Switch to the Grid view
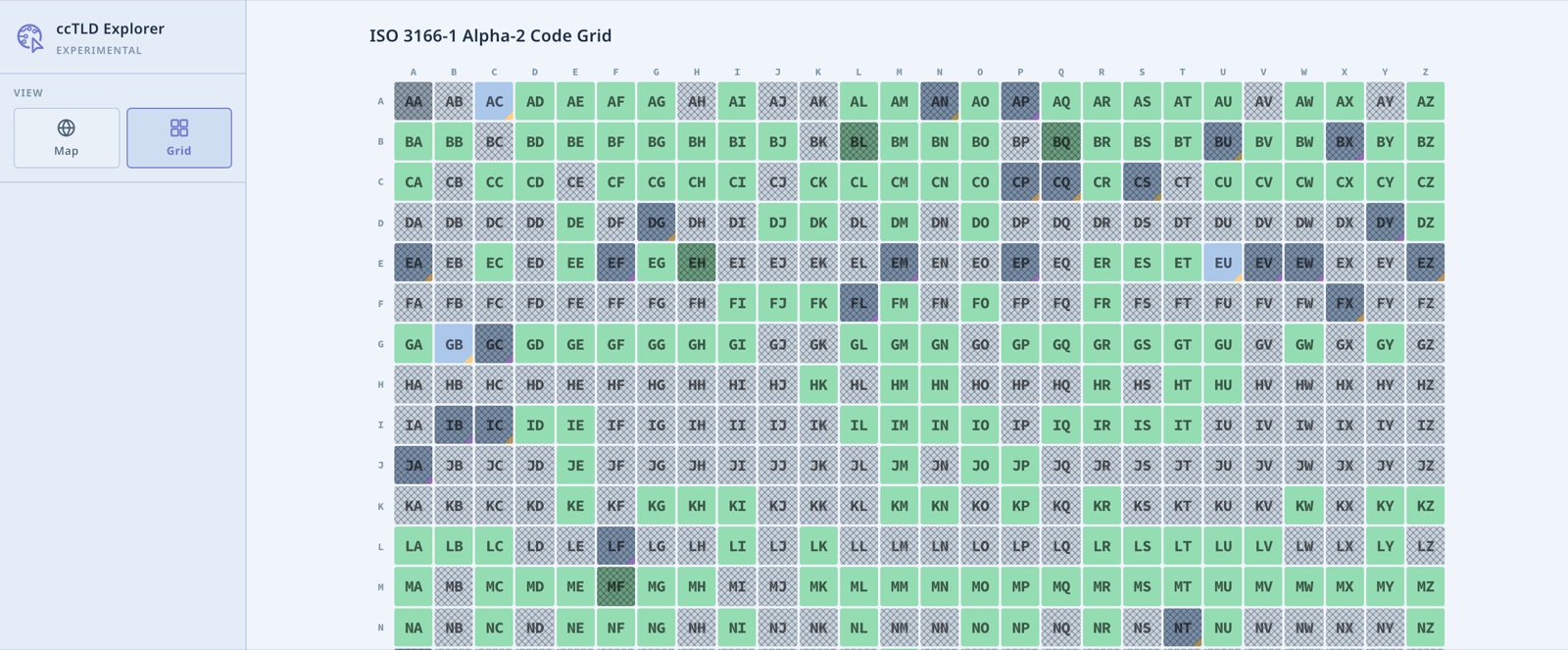The image size is (1568, 650). click(x=179, y=138)
